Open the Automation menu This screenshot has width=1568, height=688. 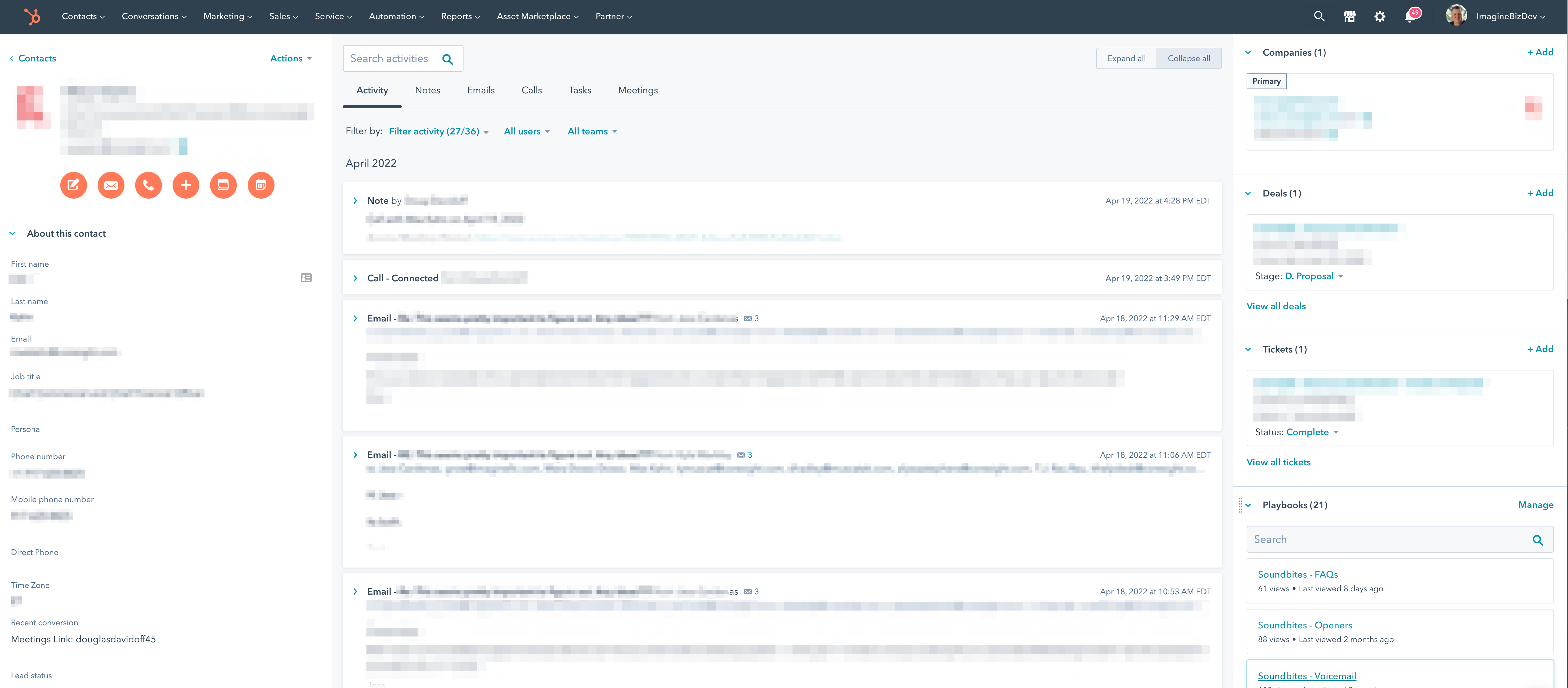(x=396, y=16)
